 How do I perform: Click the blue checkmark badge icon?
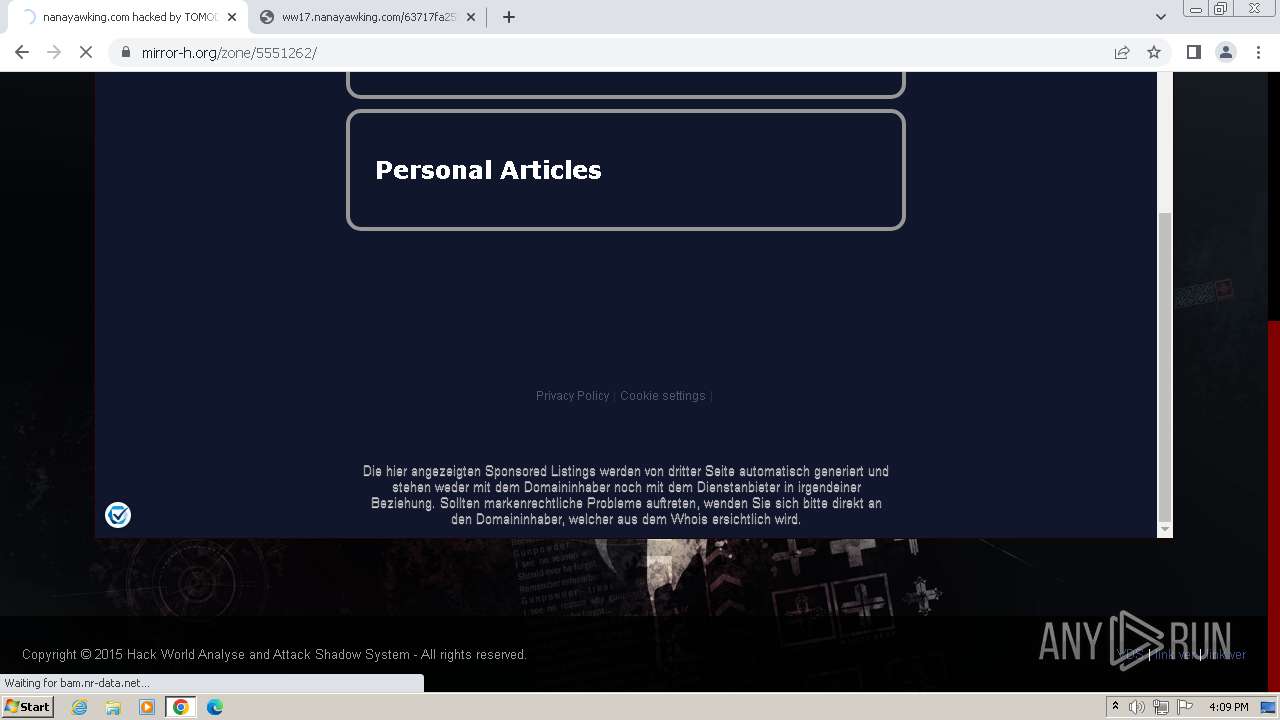118,515
